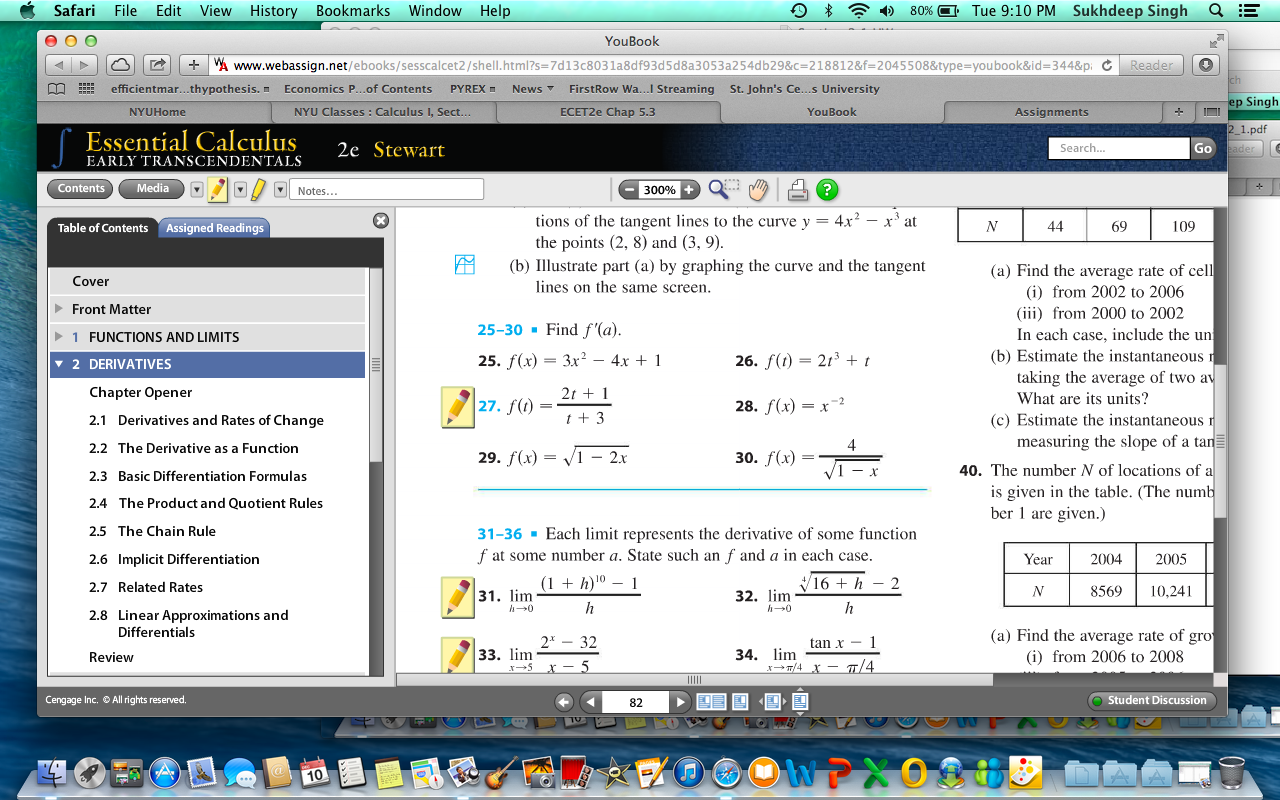Choose the fit-to-width page view
This screenshot has width=1280, height=800.
click(771, 702)
